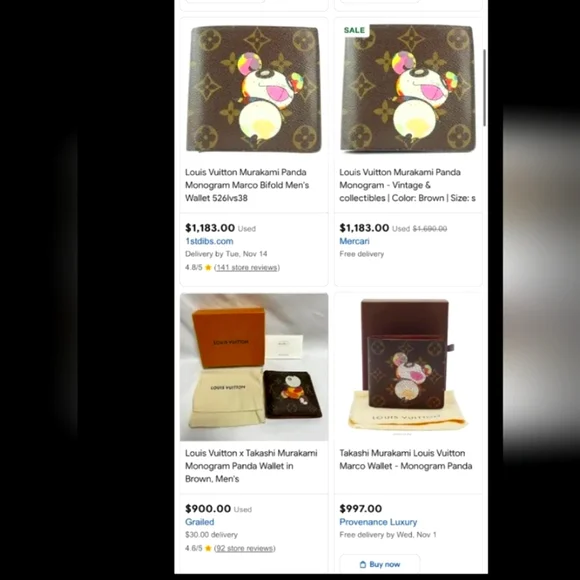Image resolution: width=580 pixels, height=580 pixels.
Task: Open the Marco Bifold Men's Wallet 526lvs38 title
Action: coord(247,185)
